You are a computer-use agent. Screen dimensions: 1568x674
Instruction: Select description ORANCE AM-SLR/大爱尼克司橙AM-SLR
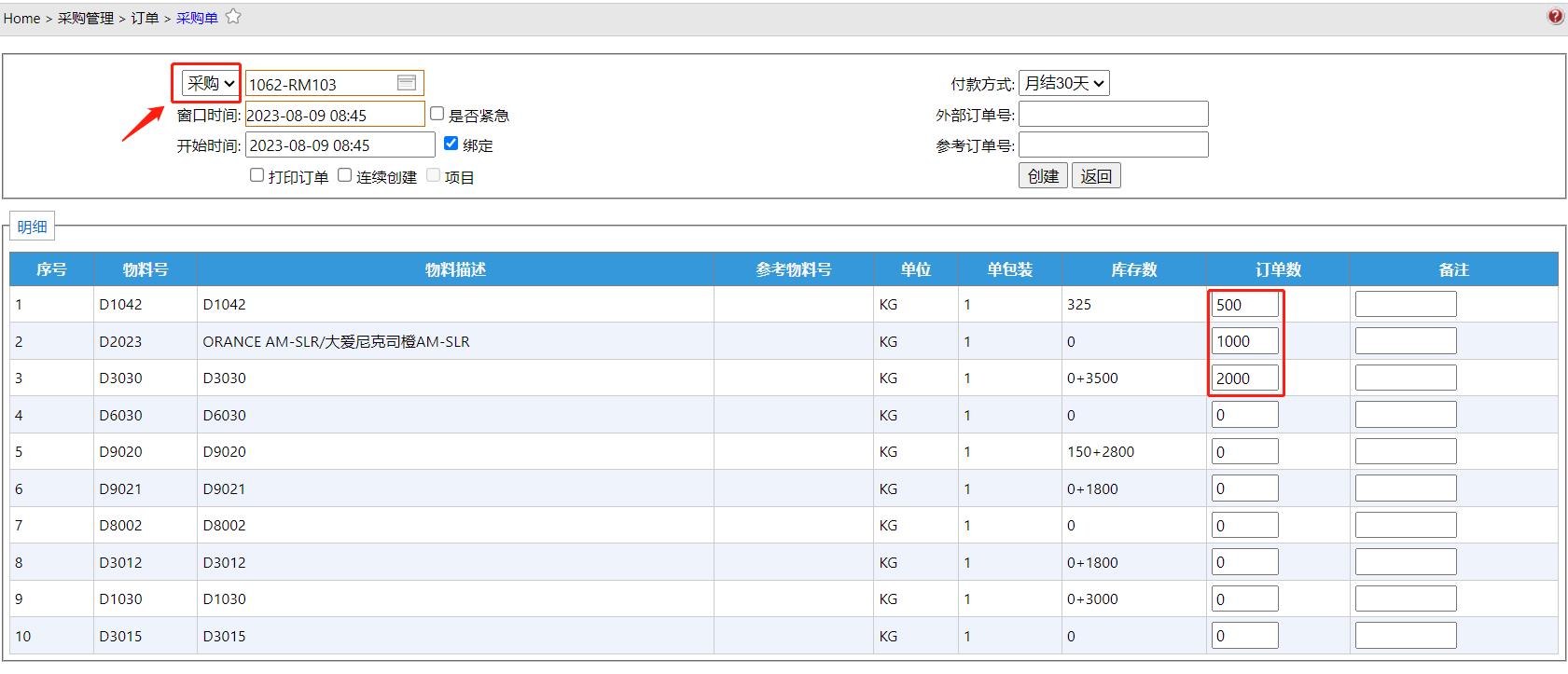tap(337, 341)
